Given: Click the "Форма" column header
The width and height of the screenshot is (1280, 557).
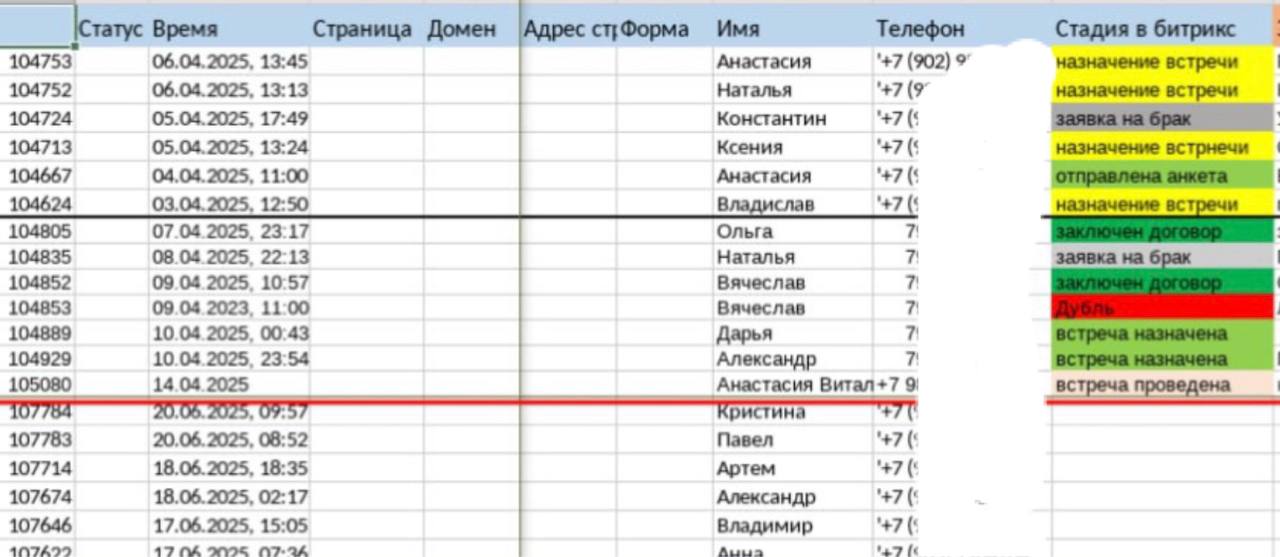Looking at the screenshot, I should tap(655, 29).
